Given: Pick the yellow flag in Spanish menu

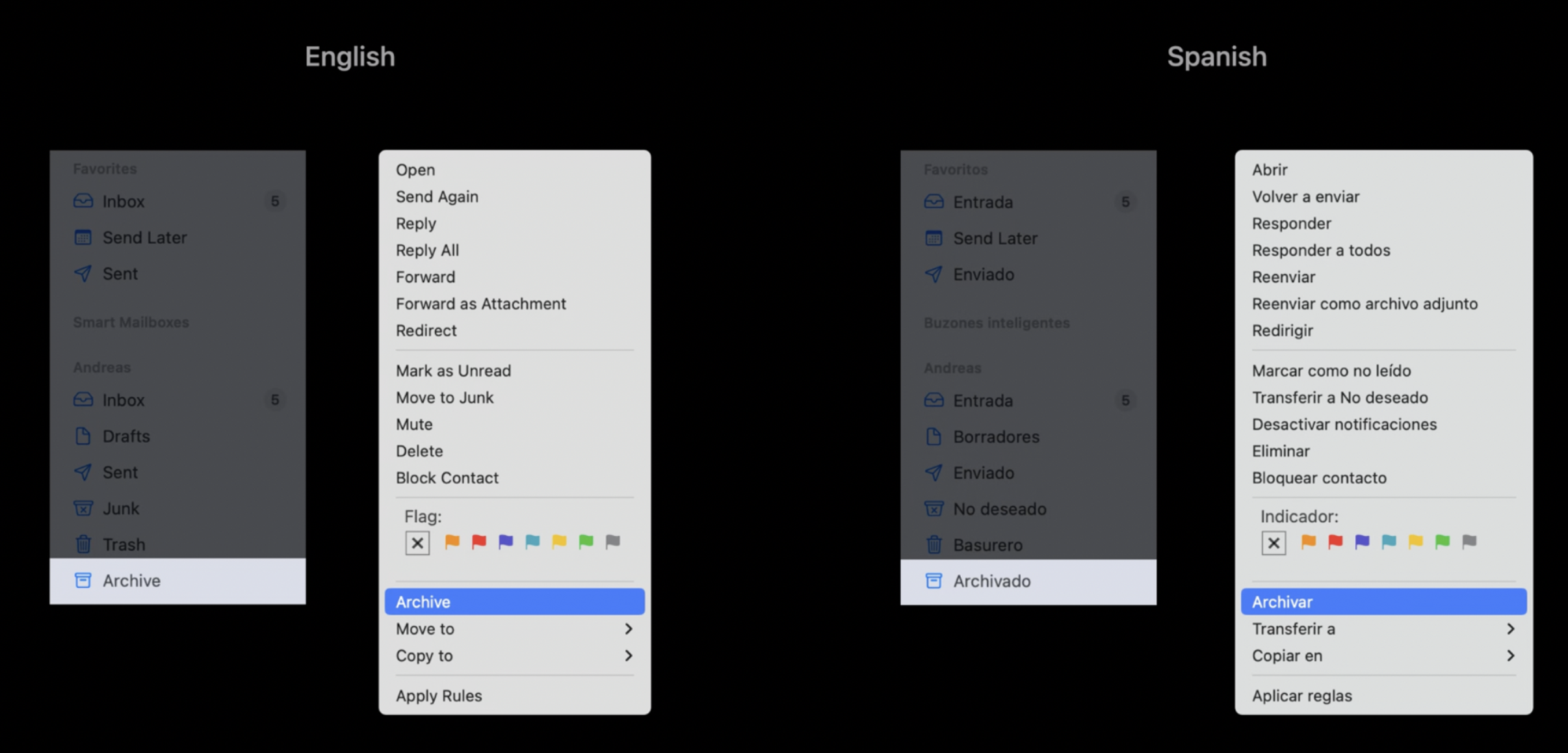Looking at the screenshot, I should click(x=1416, y=542).
